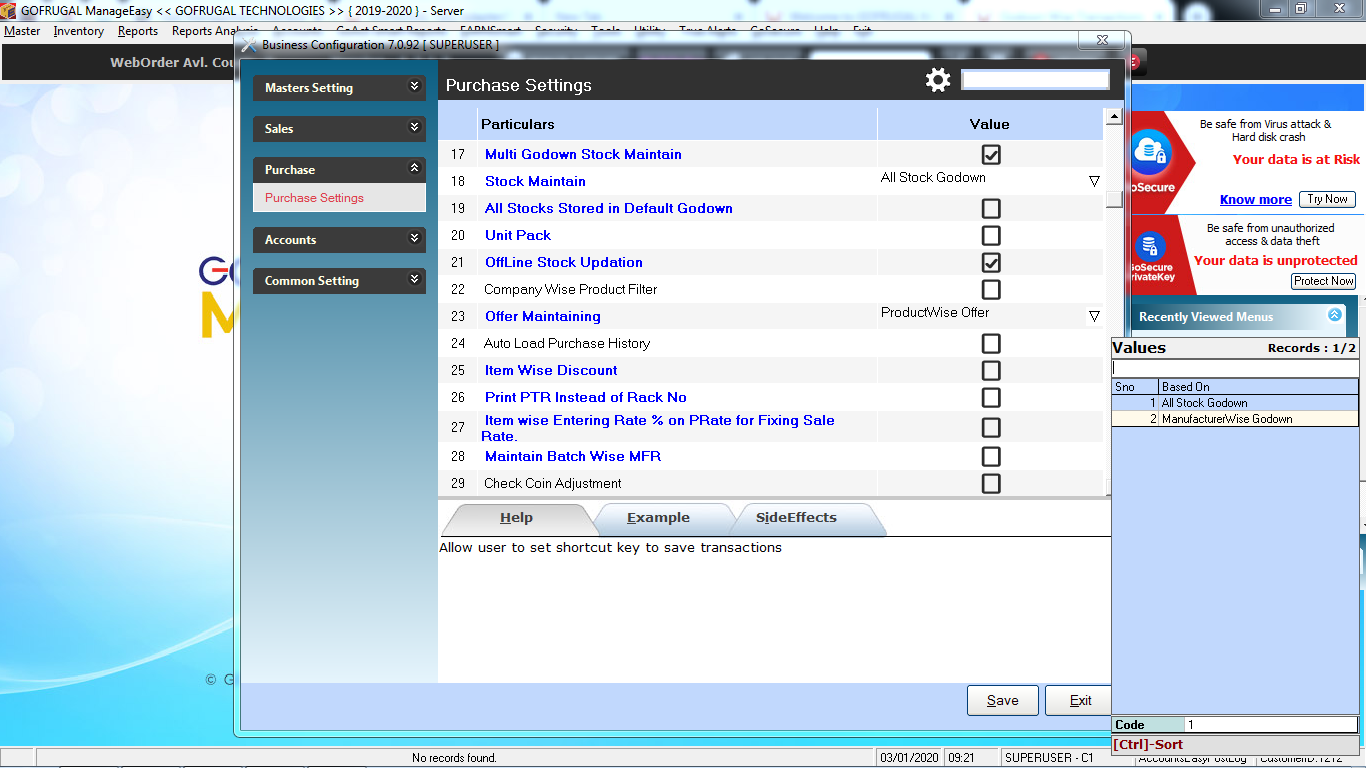Focus the Values filter text box

pos(1235,368)
